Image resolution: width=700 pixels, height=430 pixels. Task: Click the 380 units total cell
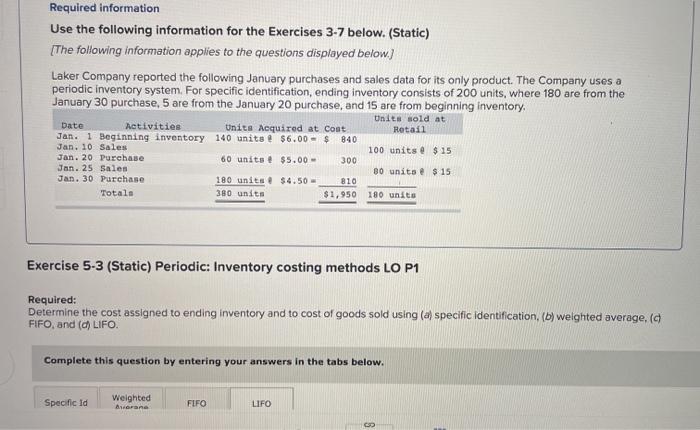point(240,193)
